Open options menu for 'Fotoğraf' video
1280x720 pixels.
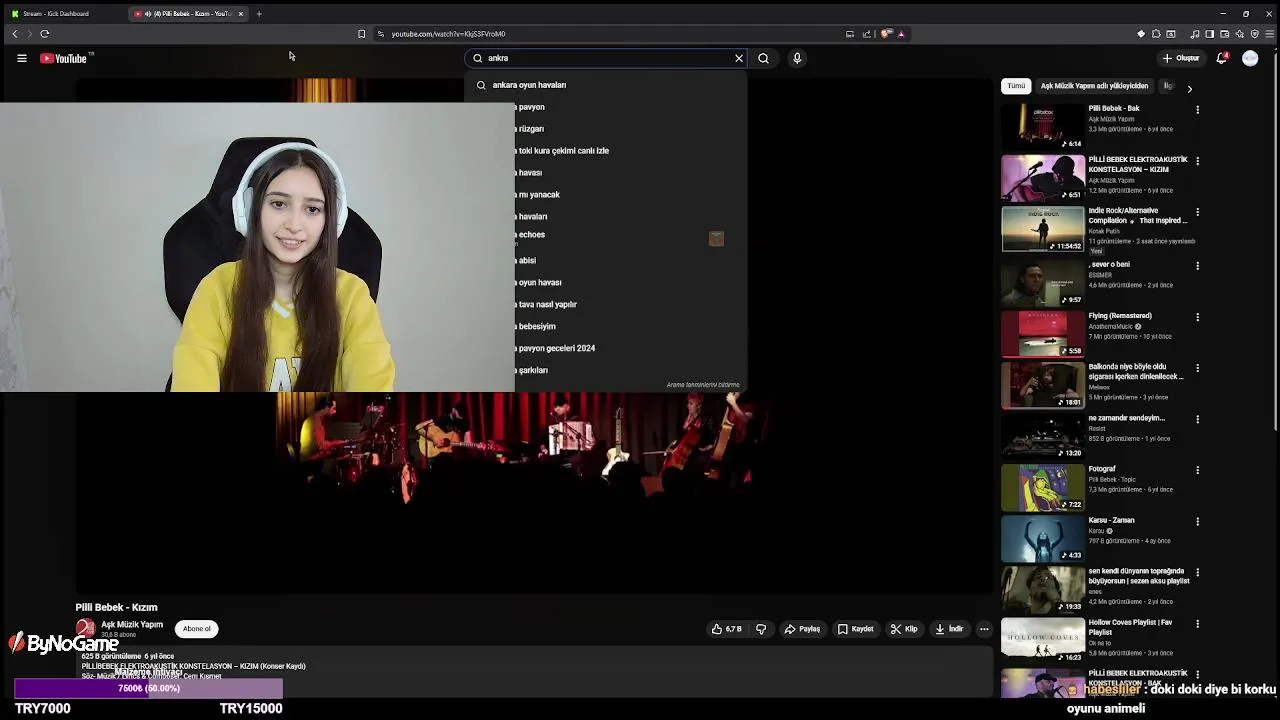(1197, 470)
